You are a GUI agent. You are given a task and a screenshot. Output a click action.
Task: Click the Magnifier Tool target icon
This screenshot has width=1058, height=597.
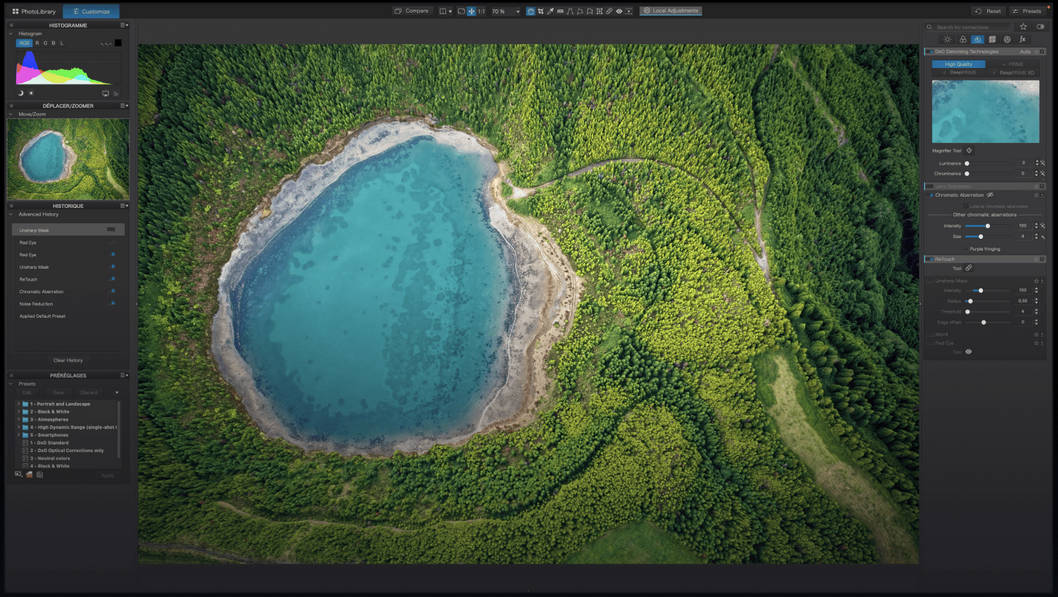969,151
